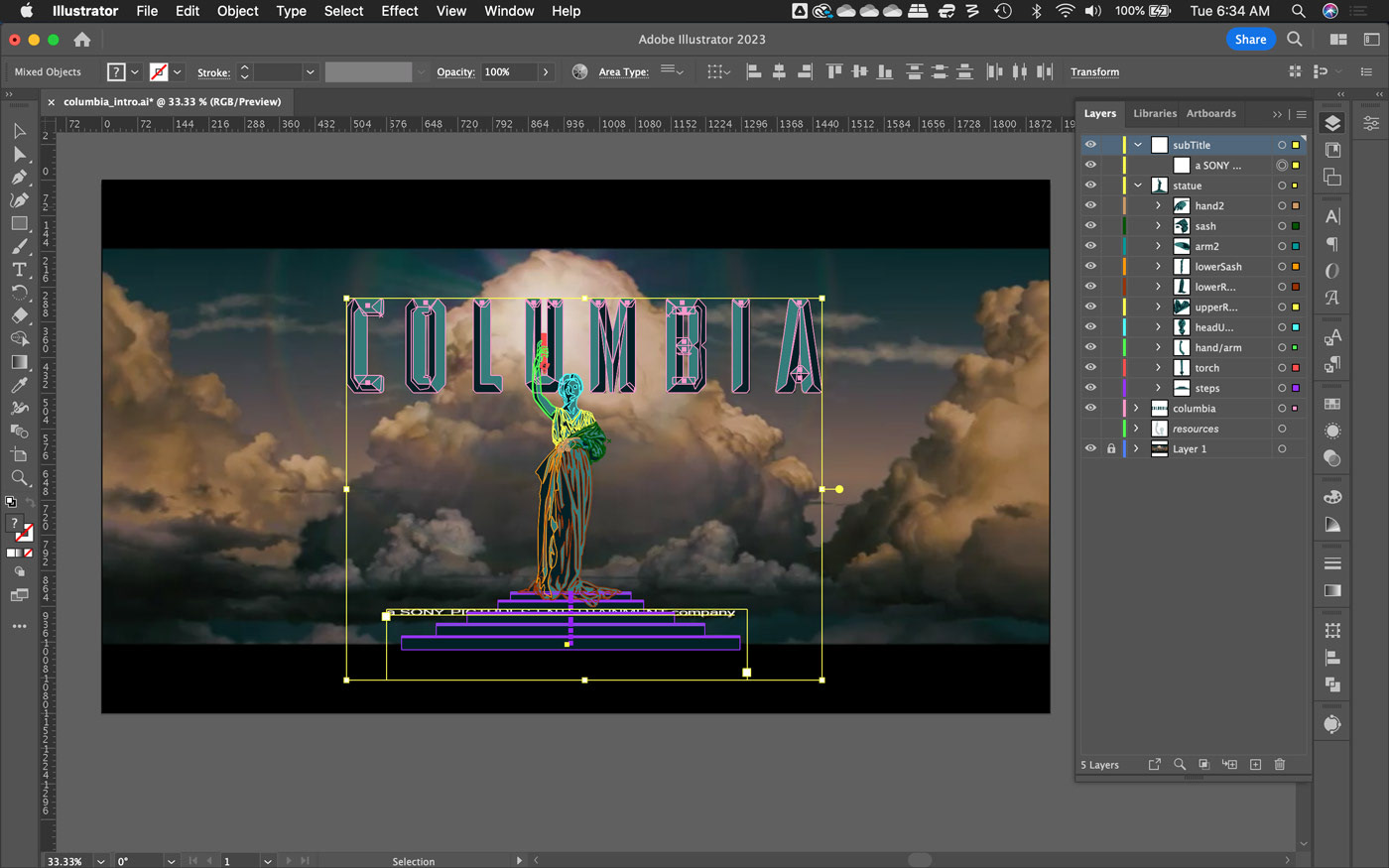The image size is (1389, 868).
Task: Toggle visibility of Layer 1
Action: tap(1090, 448)
